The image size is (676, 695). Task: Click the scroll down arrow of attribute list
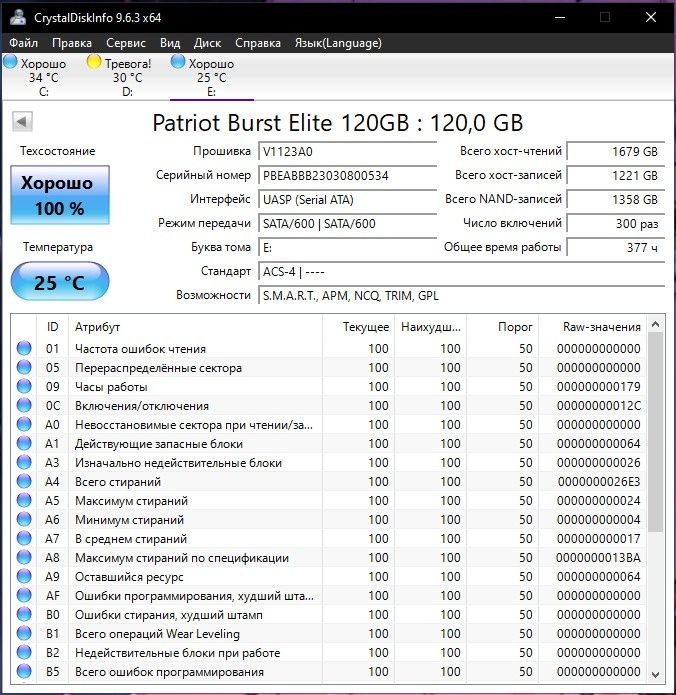[x=656, y=675]
